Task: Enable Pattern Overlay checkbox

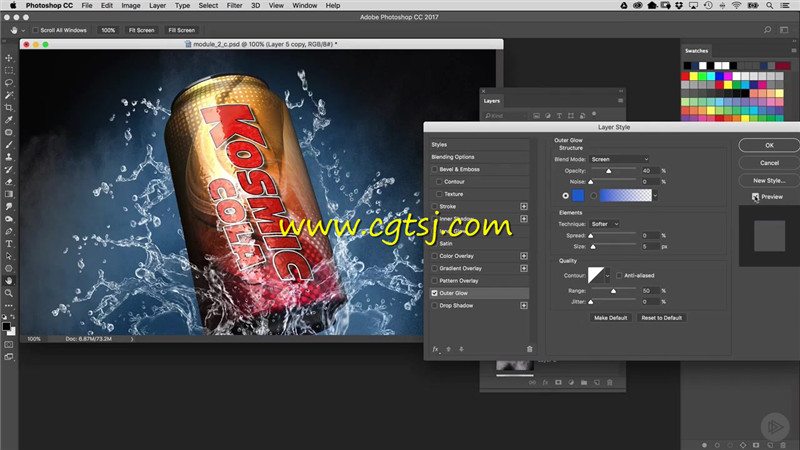Action: coord(435,281)
